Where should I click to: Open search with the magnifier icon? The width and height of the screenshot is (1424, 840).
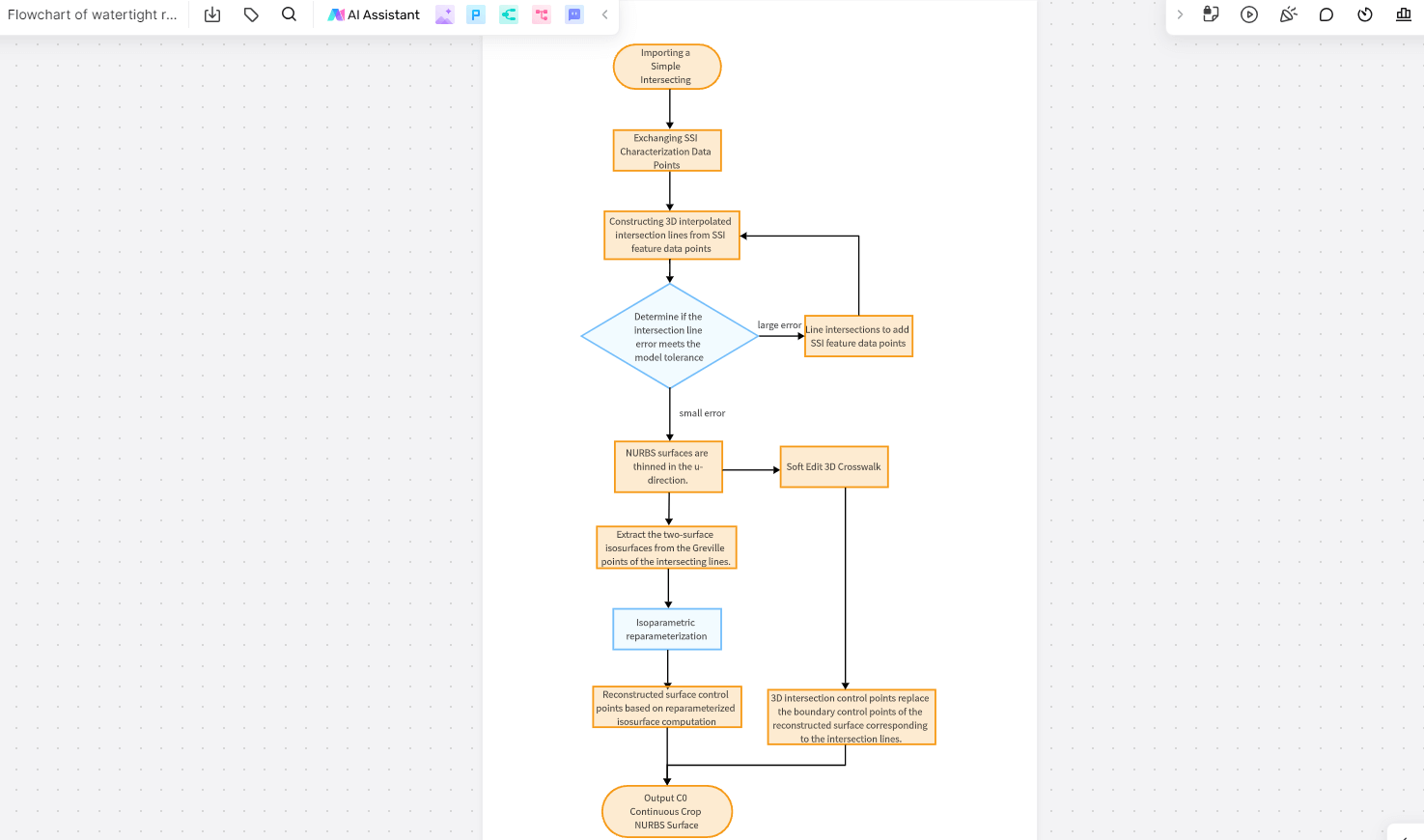289,14
